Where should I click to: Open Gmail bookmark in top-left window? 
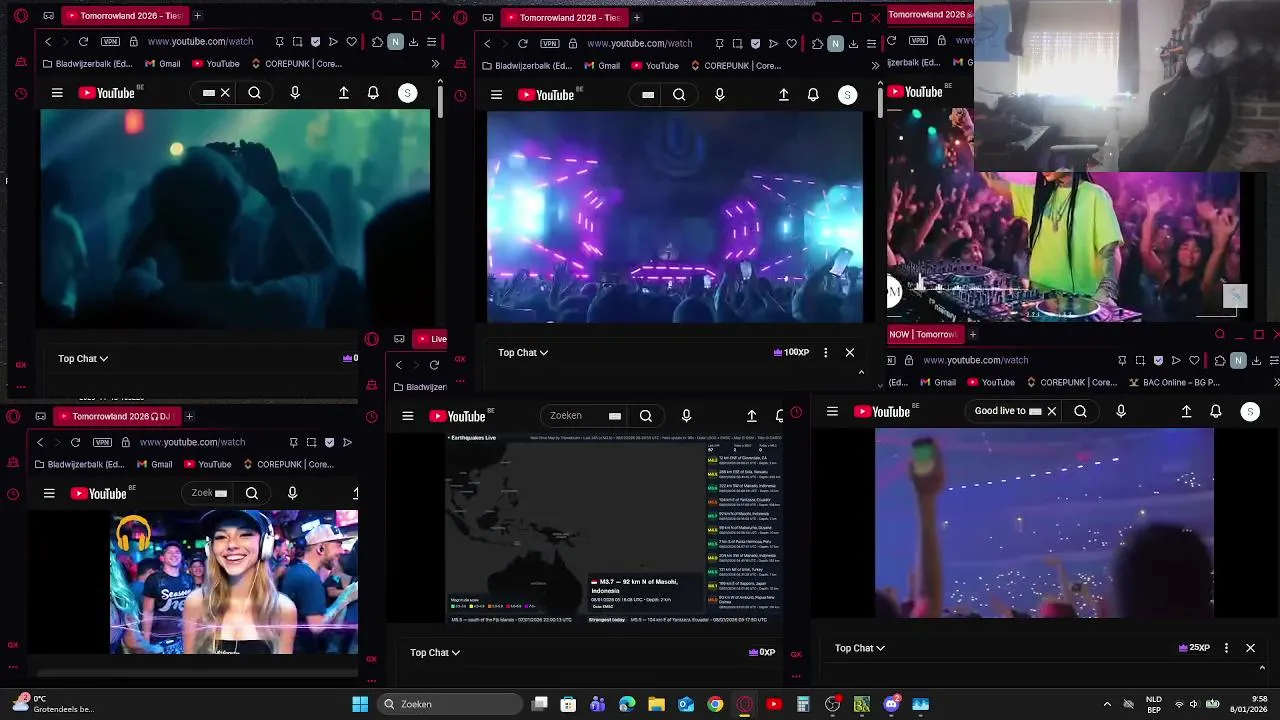(x=162, y=64)
